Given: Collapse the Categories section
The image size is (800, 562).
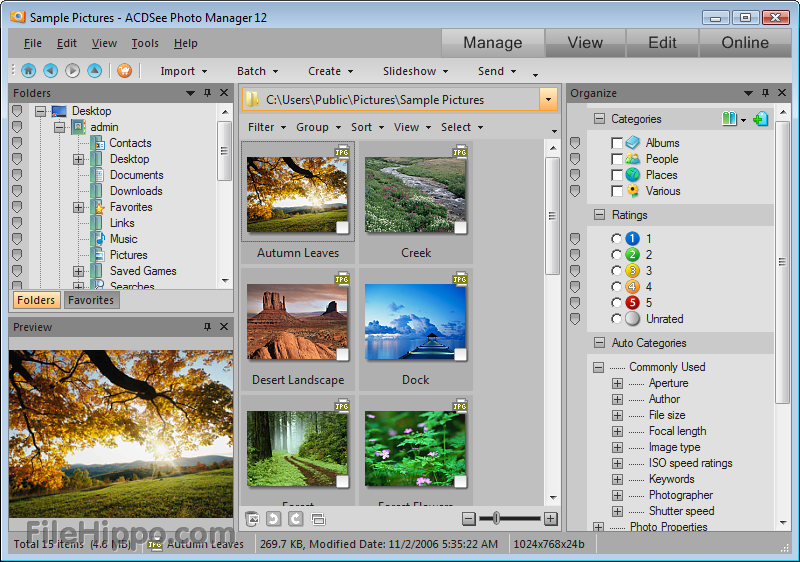Looking at the screenshot, I should point(599,119).
